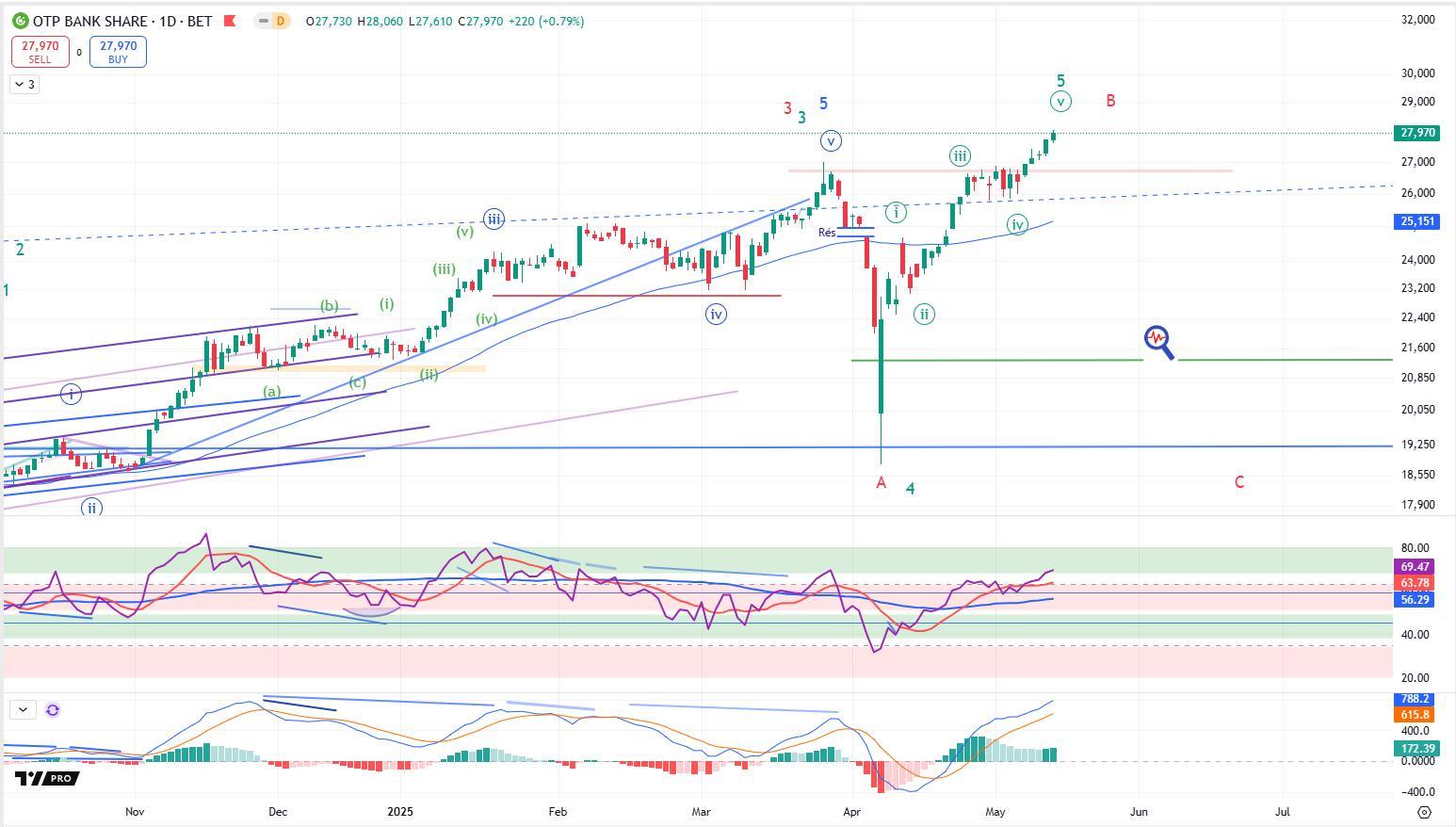This screenshot has height=827, width=1456.
Task: Toggle the D data-mode pill
Action: tap(281, 21)
